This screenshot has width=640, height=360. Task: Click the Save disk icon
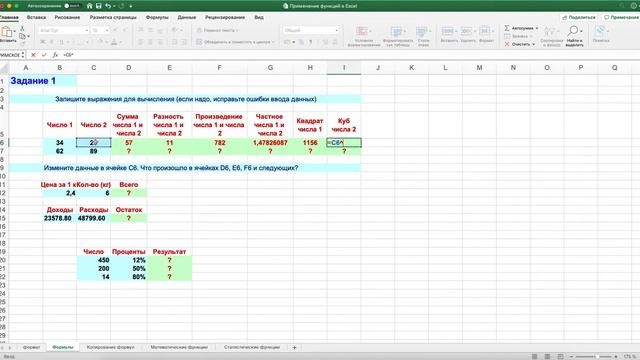click(x=98, y=6)
